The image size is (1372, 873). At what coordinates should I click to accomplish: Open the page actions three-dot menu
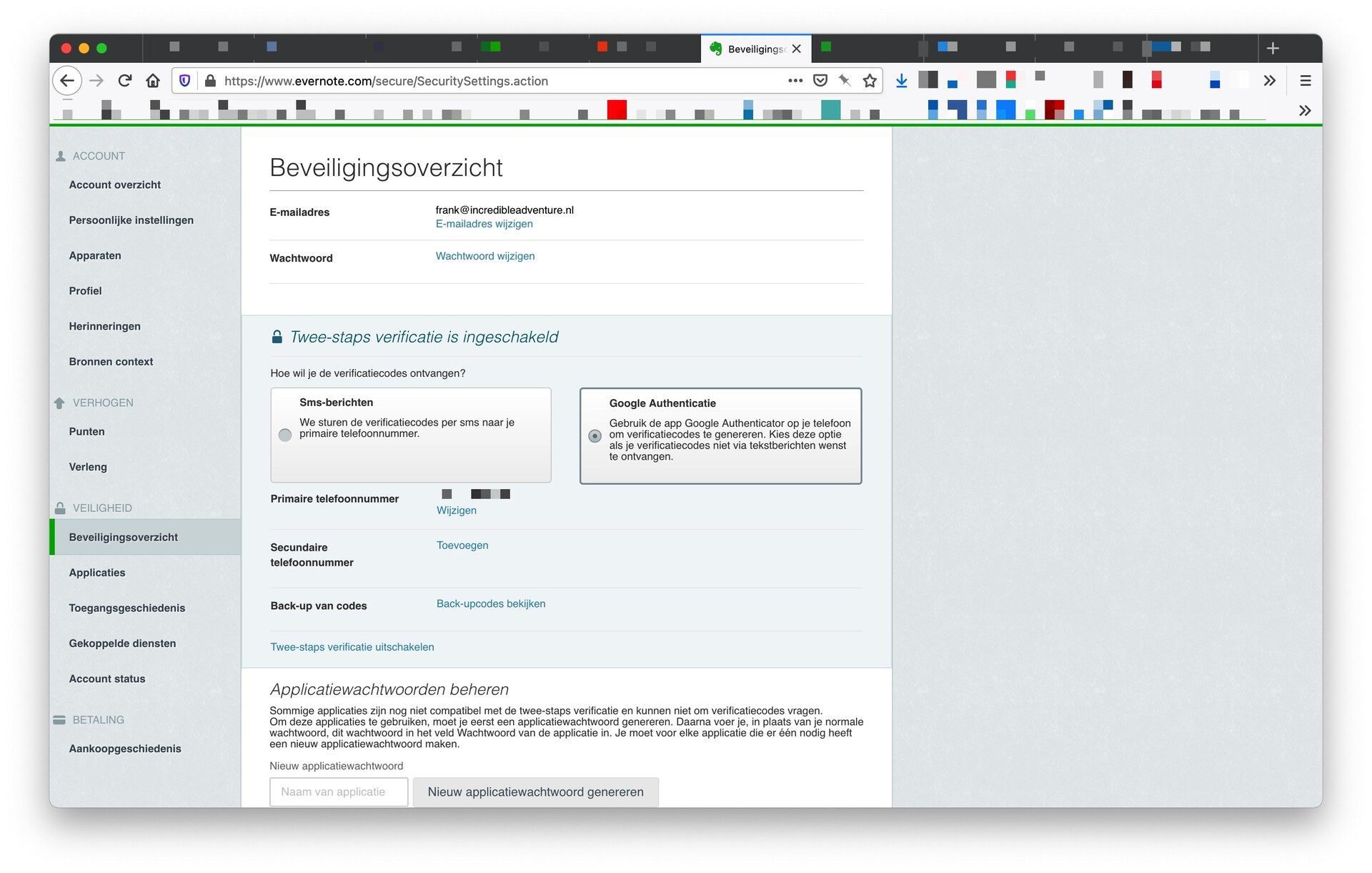coord(795,81)
